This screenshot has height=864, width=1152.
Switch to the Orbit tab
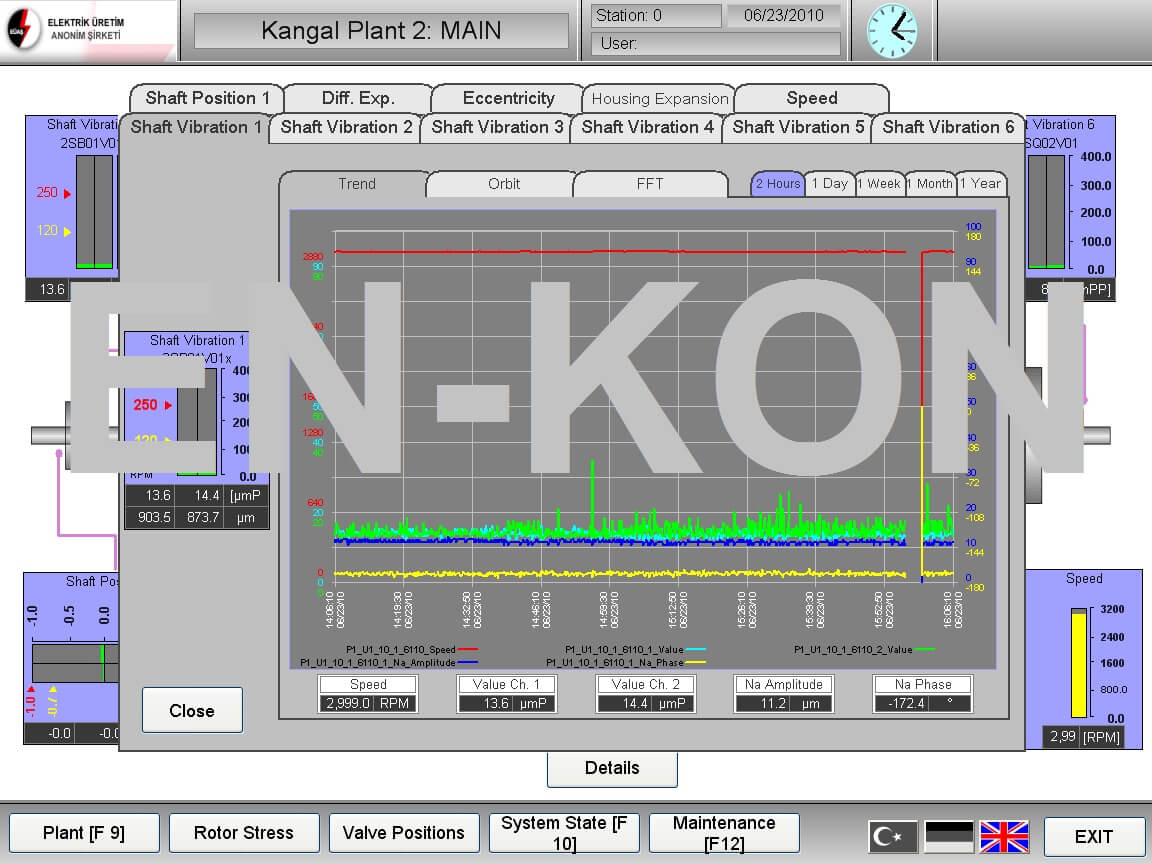[503, 184]
